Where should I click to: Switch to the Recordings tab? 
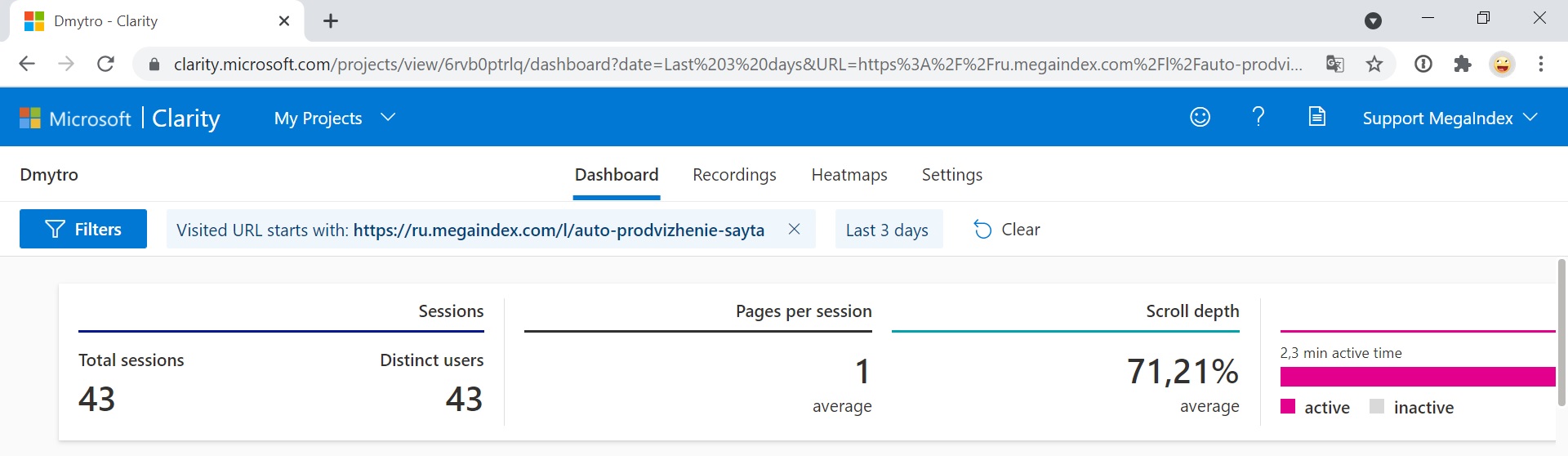pyautogui.click(x=734, y=175)
